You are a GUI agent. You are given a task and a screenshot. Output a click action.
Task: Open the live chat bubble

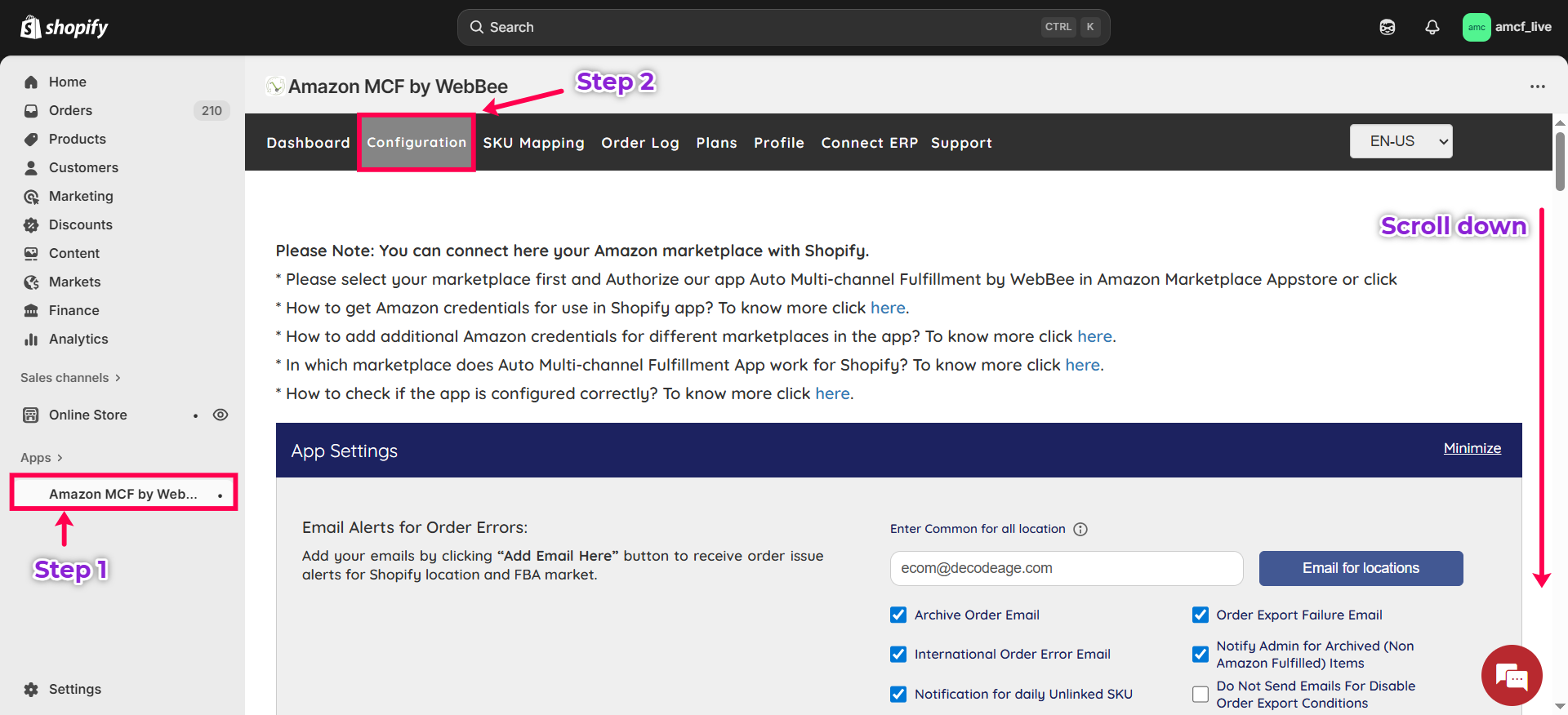point(1511,676)
